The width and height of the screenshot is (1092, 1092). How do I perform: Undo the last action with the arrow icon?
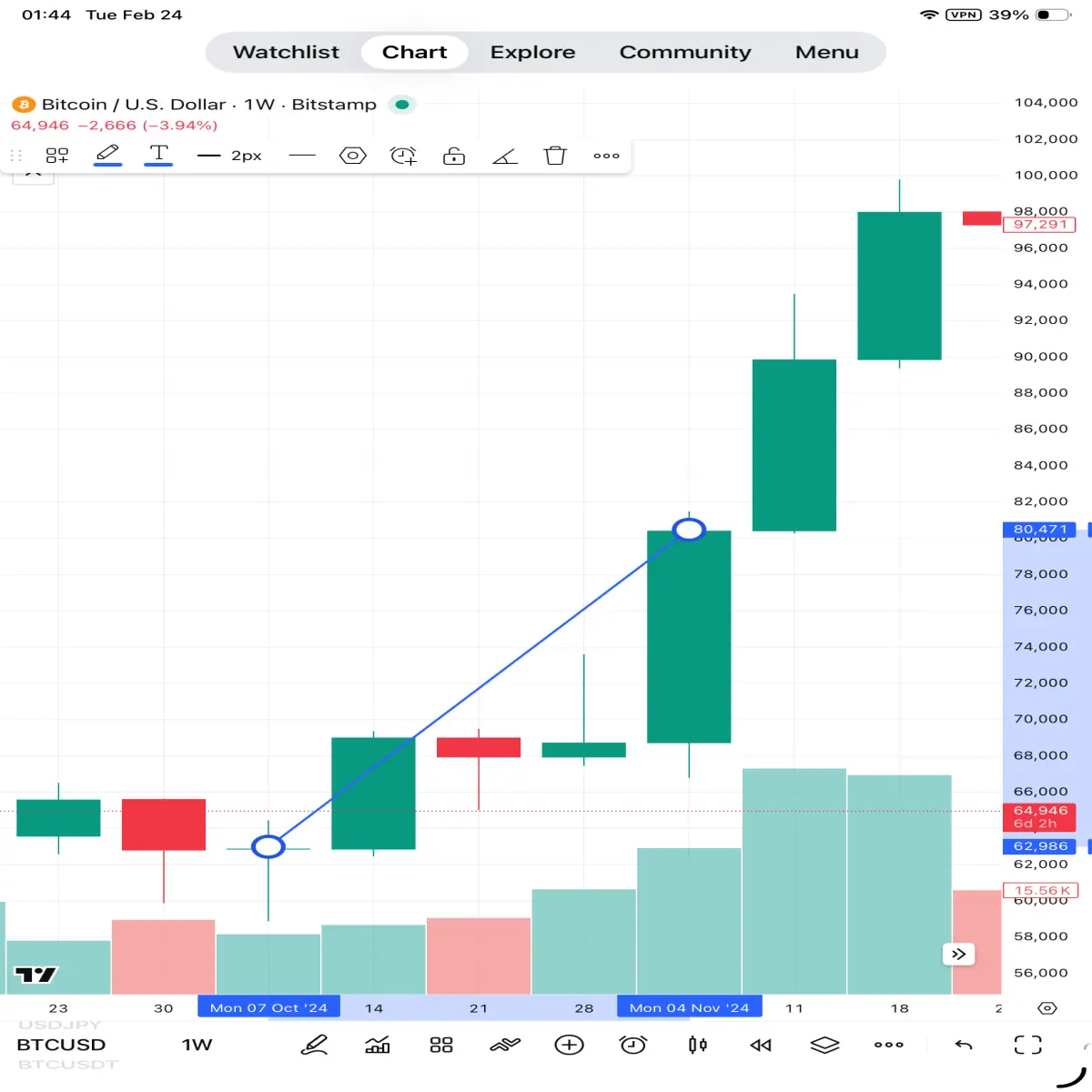click(x=964, y=1045)
